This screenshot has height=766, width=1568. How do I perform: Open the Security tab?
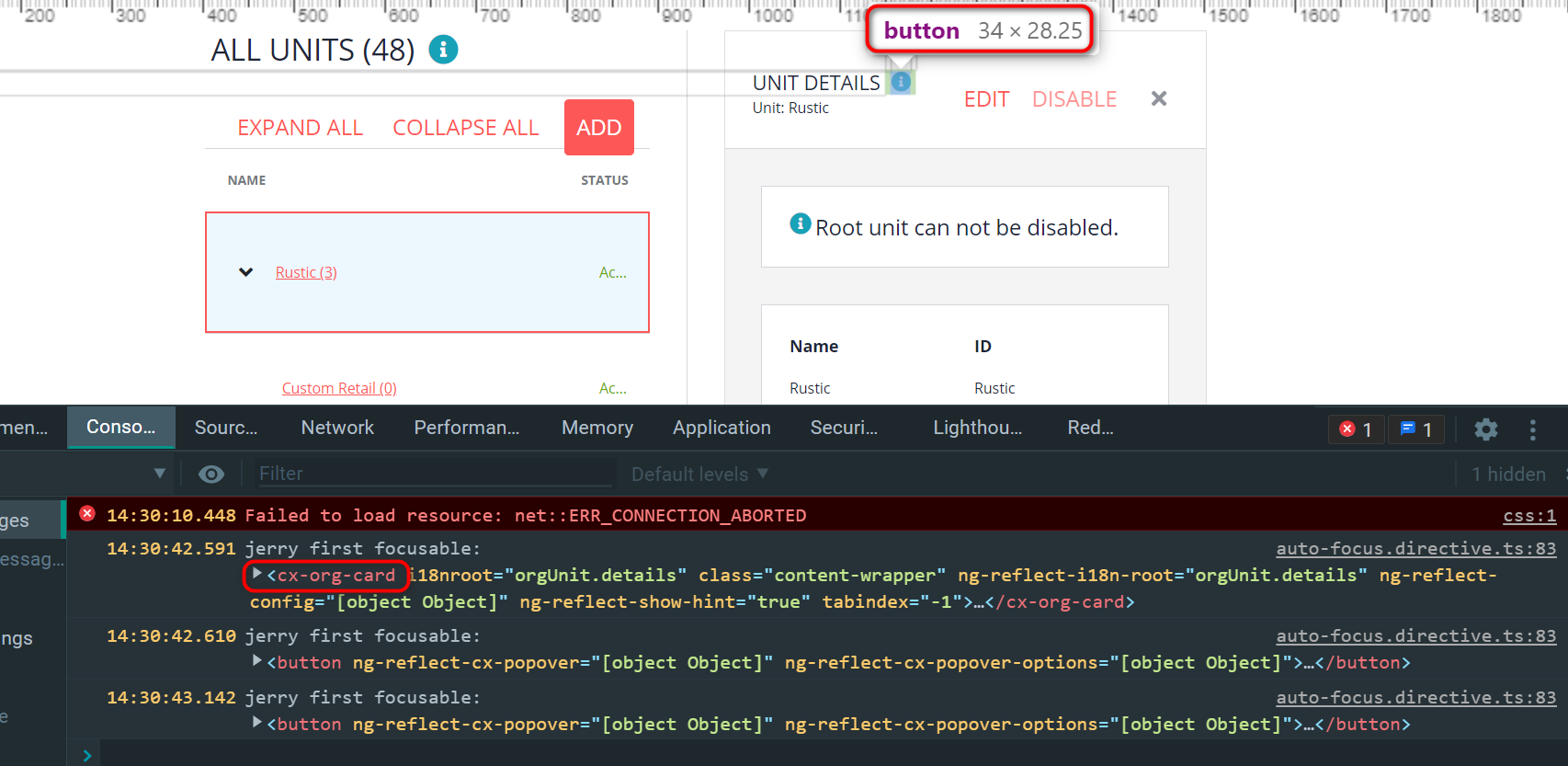pos(844,428)
